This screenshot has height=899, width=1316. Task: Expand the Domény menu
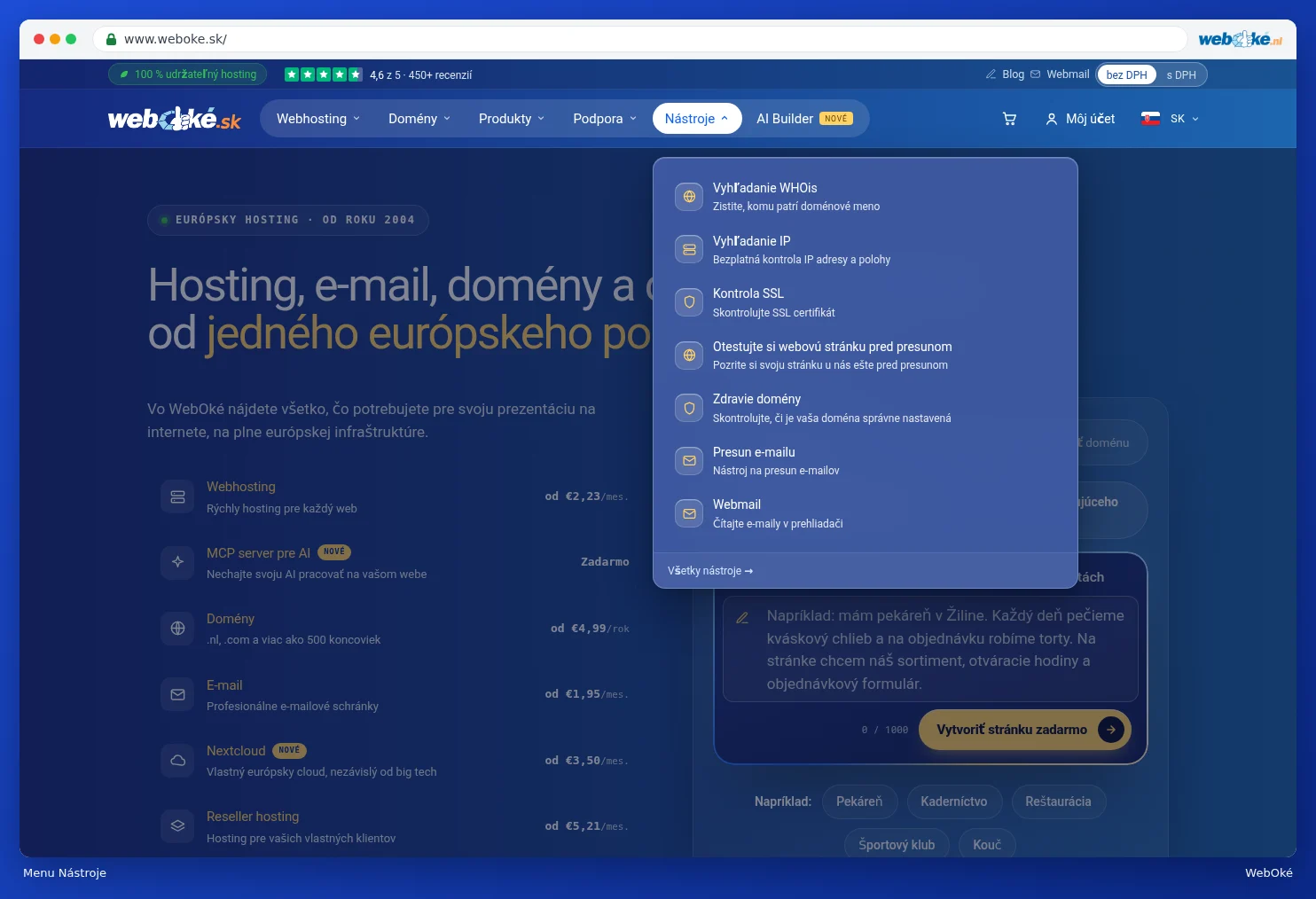point(419,119)
